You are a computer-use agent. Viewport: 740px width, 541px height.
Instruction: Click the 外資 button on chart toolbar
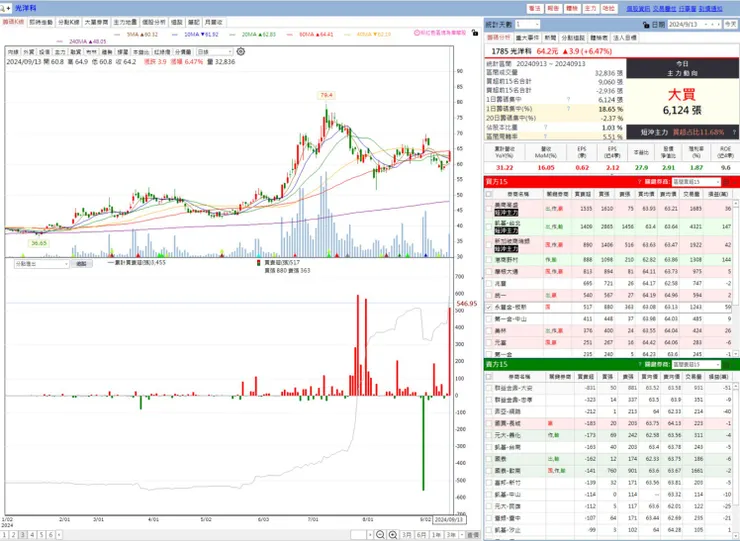click(x=29, y=52)
